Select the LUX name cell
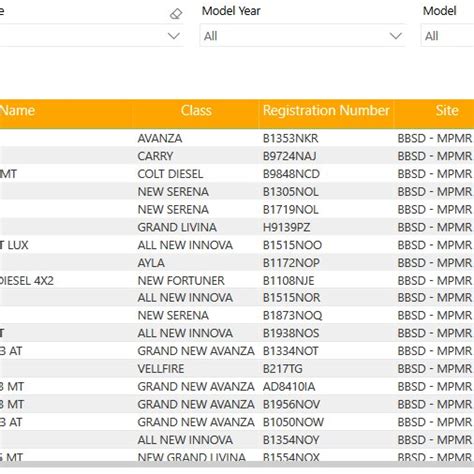Screen dimensions: 474x474 (14, 245)
